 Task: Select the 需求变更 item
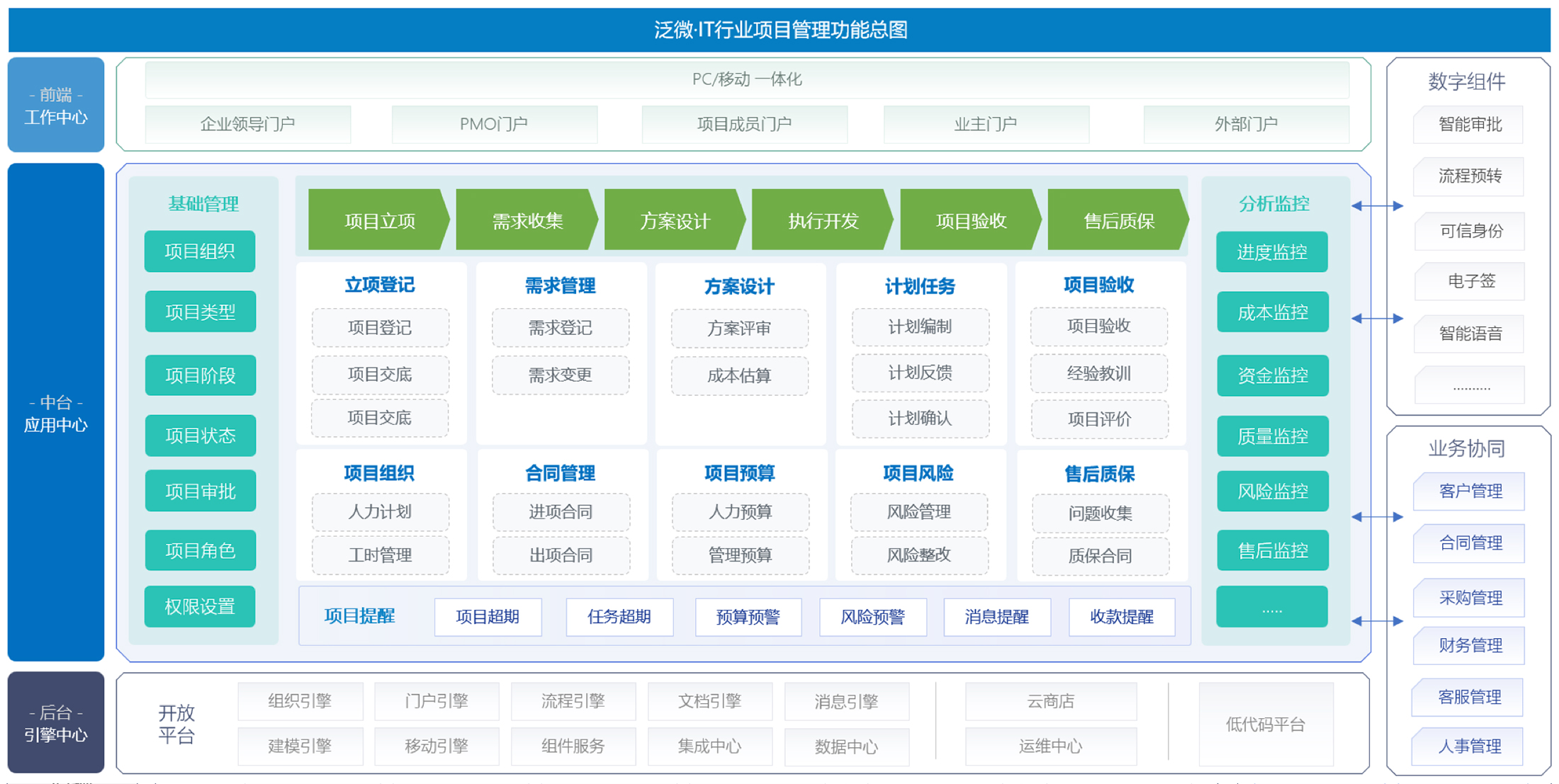pos(560,375)
